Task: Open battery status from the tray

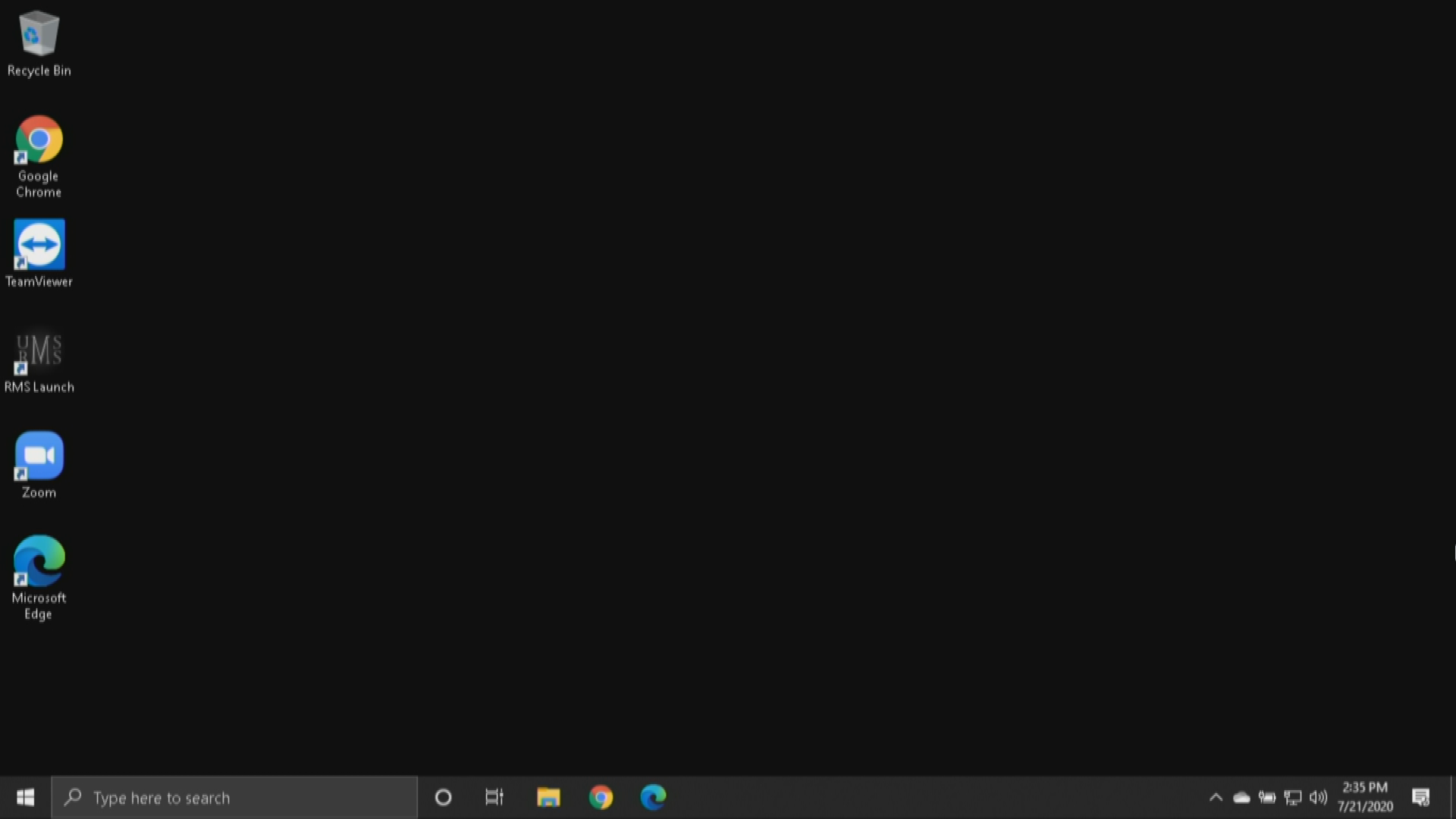Action: coord(1267,798)
